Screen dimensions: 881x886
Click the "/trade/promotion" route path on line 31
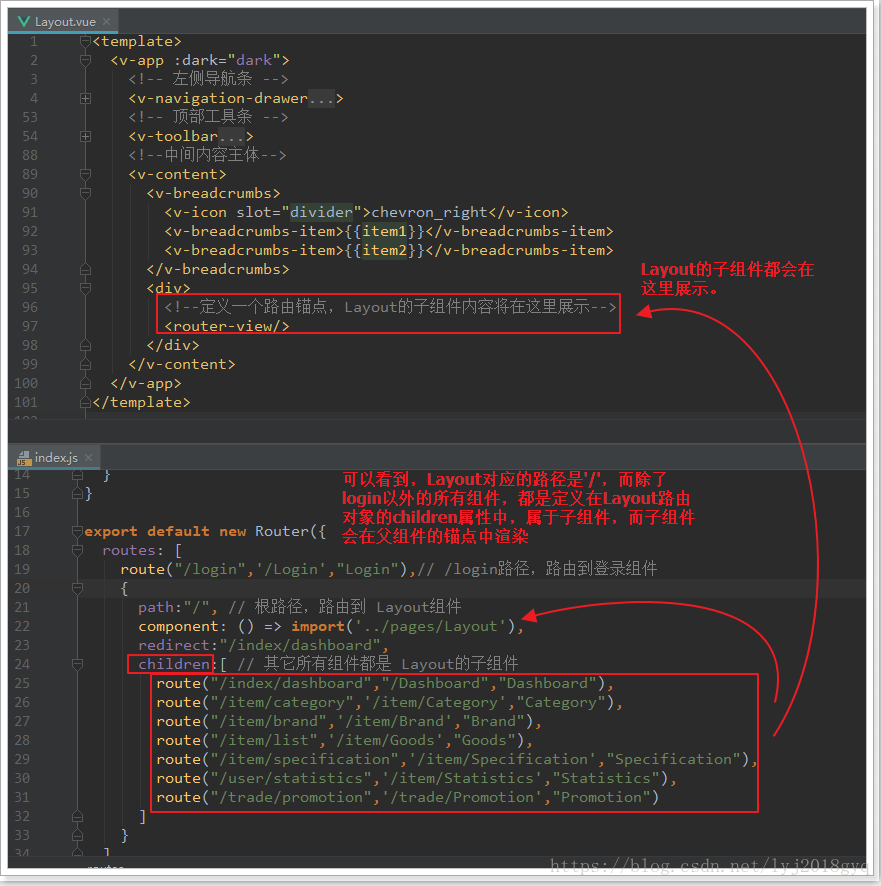[290, 797]
